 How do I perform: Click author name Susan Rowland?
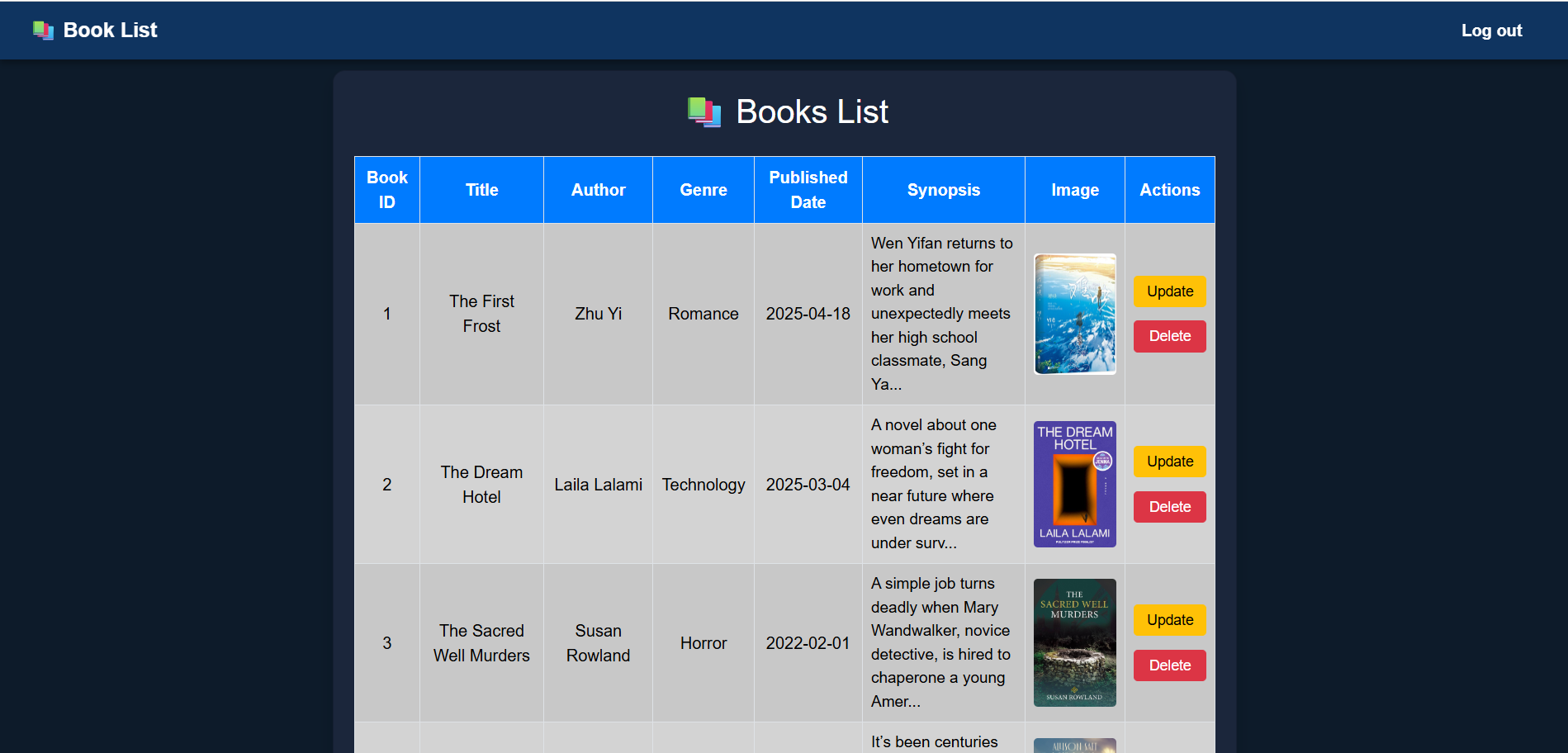click(599, 643)
